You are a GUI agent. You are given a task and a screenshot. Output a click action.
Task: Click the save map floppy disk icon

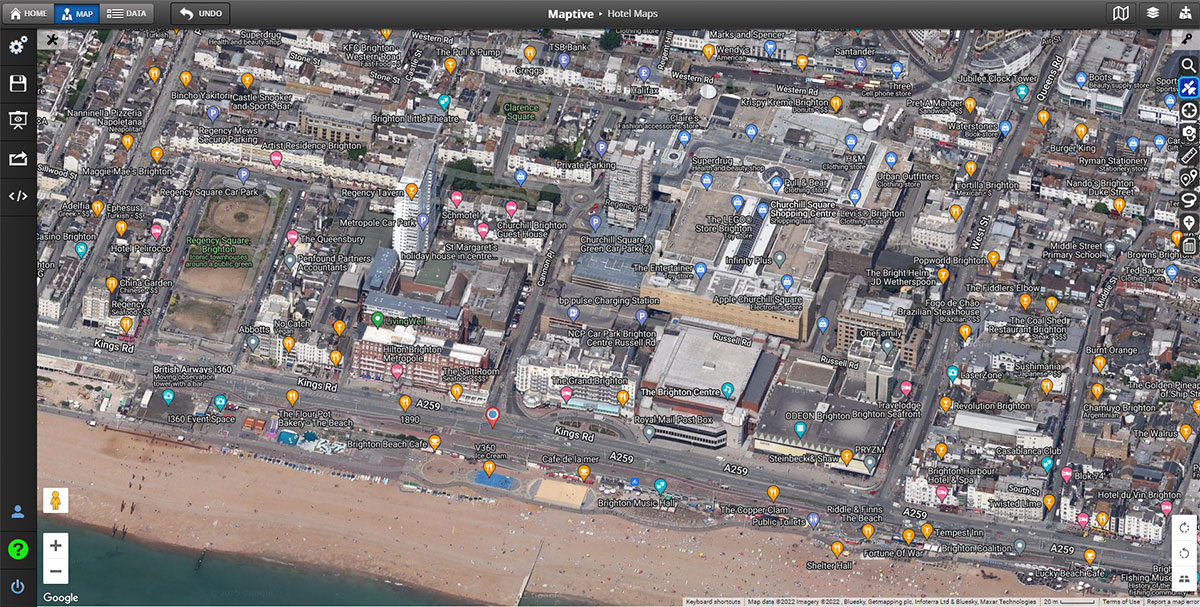coord(18,83)
